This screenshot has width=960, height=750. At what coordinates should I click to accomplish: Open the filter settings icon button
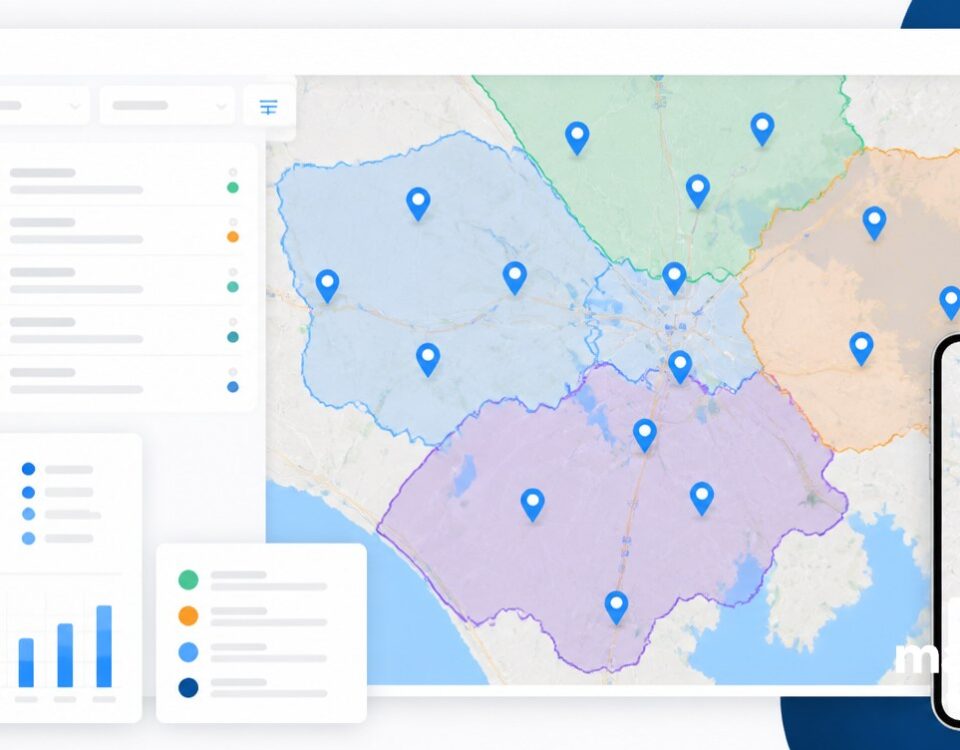(269, 107)
